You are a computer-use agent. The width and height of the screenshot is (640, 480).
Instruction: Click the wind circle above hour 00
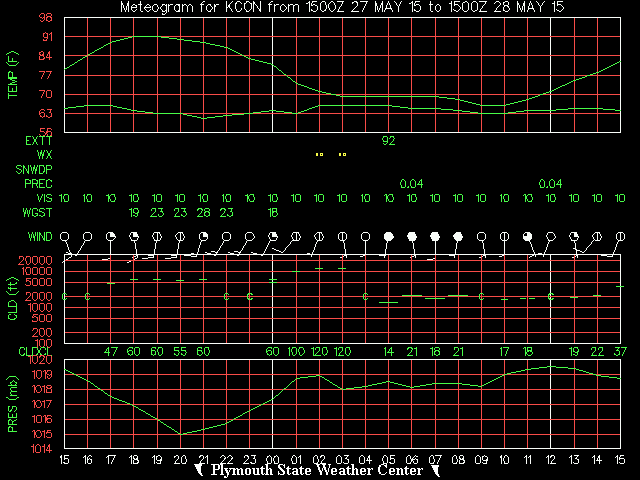273,236
